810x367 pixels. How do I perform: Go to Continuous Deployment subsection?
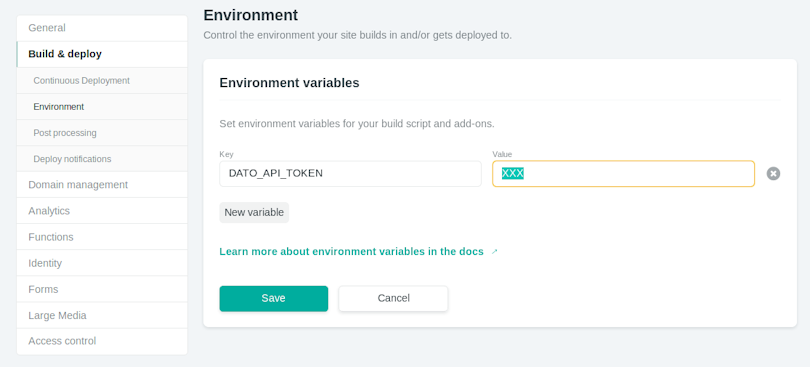coord(102,81)
